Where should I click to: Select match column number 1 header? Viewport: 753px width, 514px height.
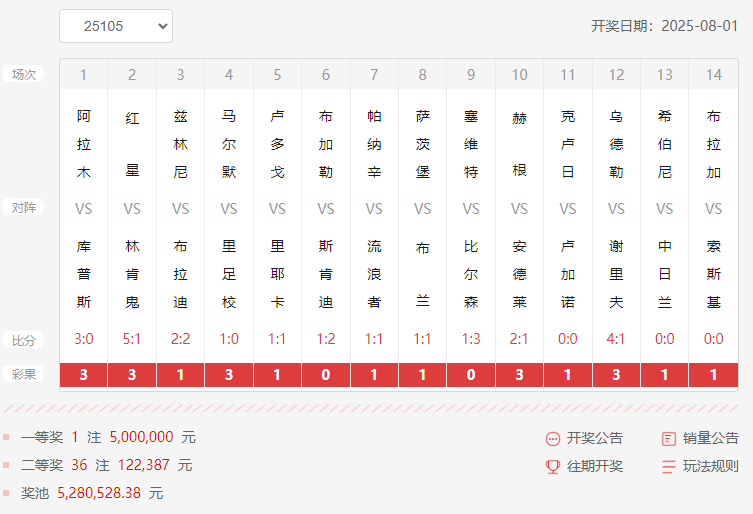point(84,74)
